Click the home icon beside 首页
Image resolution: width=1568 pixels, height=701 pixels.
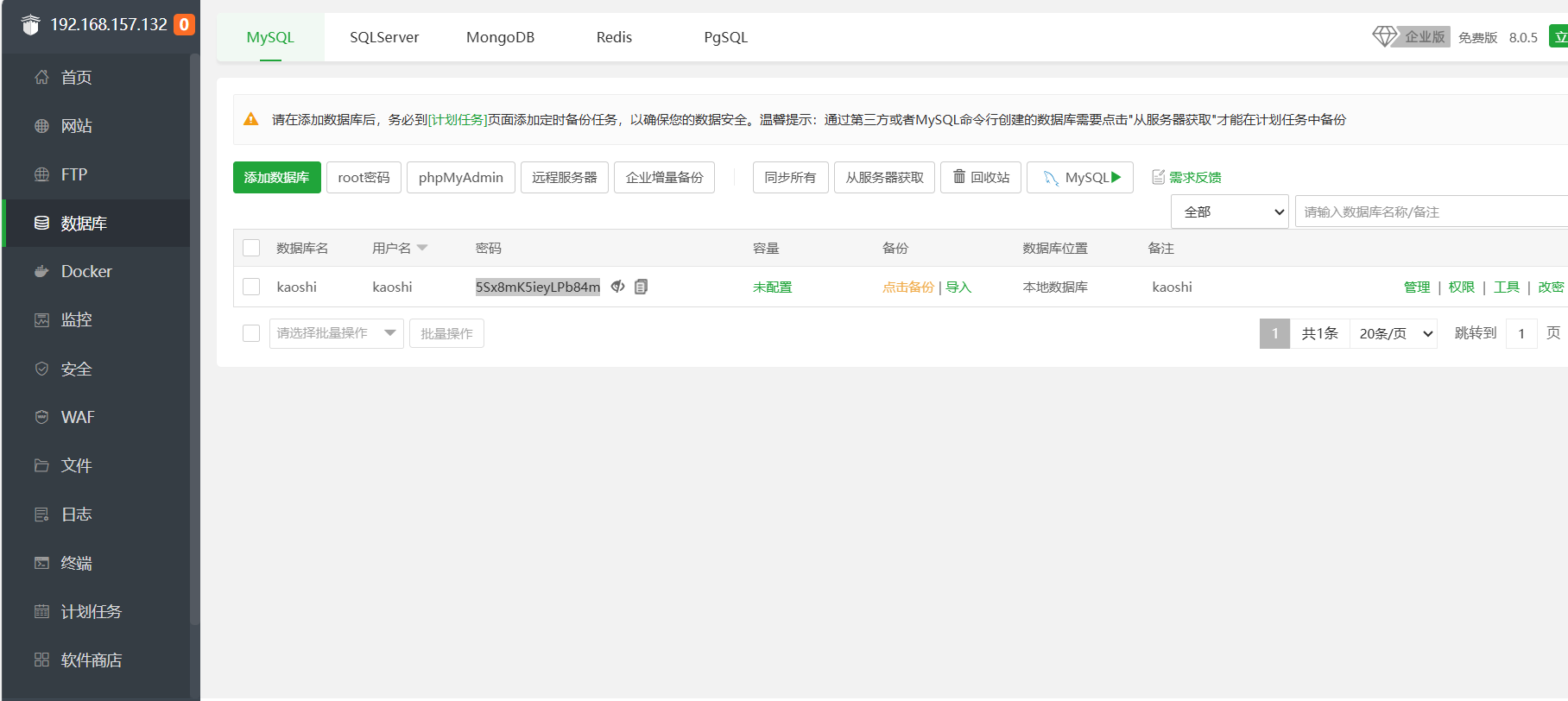coord(41,77)
